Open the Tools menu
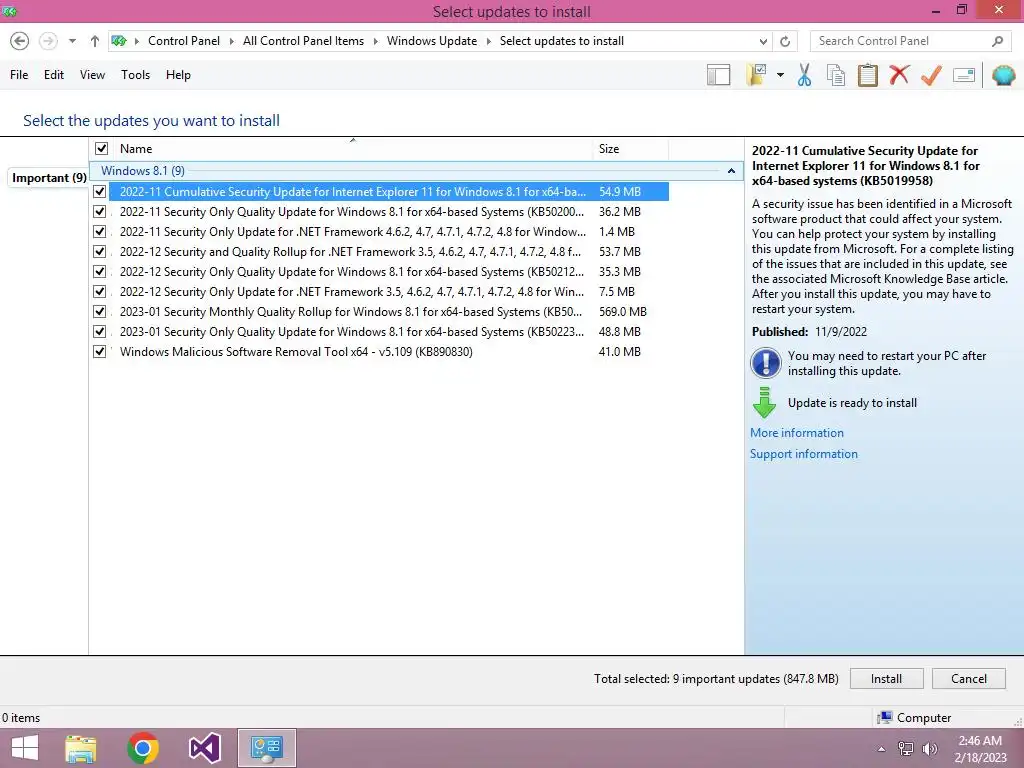Image resolution: width=1024 pixels, height=768 pixels. [x=135, y=75]
